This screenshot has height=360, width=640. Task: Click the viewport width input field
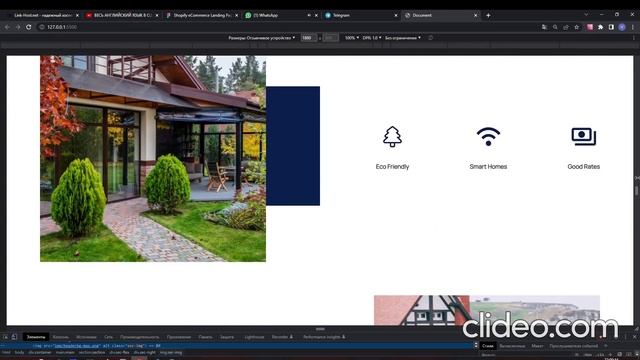tap(309, 38)
